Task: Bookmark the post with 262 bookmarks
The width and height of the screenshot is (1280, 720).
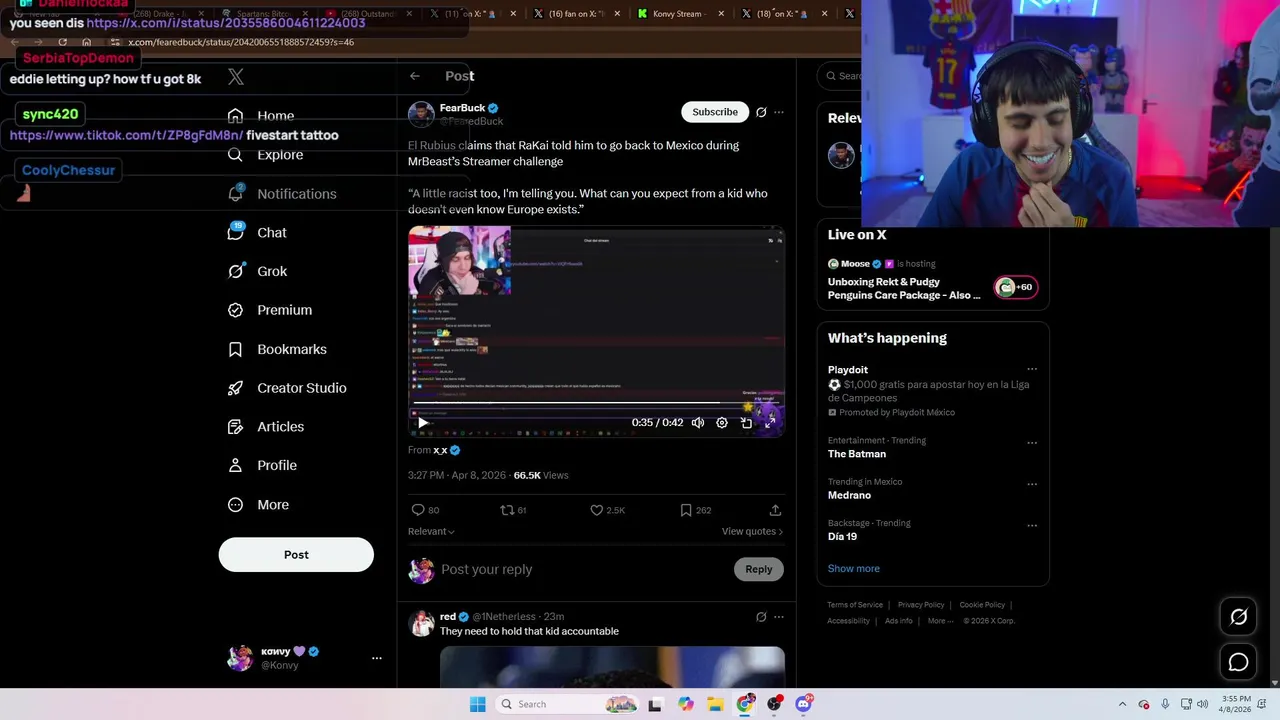Action: (x=686, y=510)
